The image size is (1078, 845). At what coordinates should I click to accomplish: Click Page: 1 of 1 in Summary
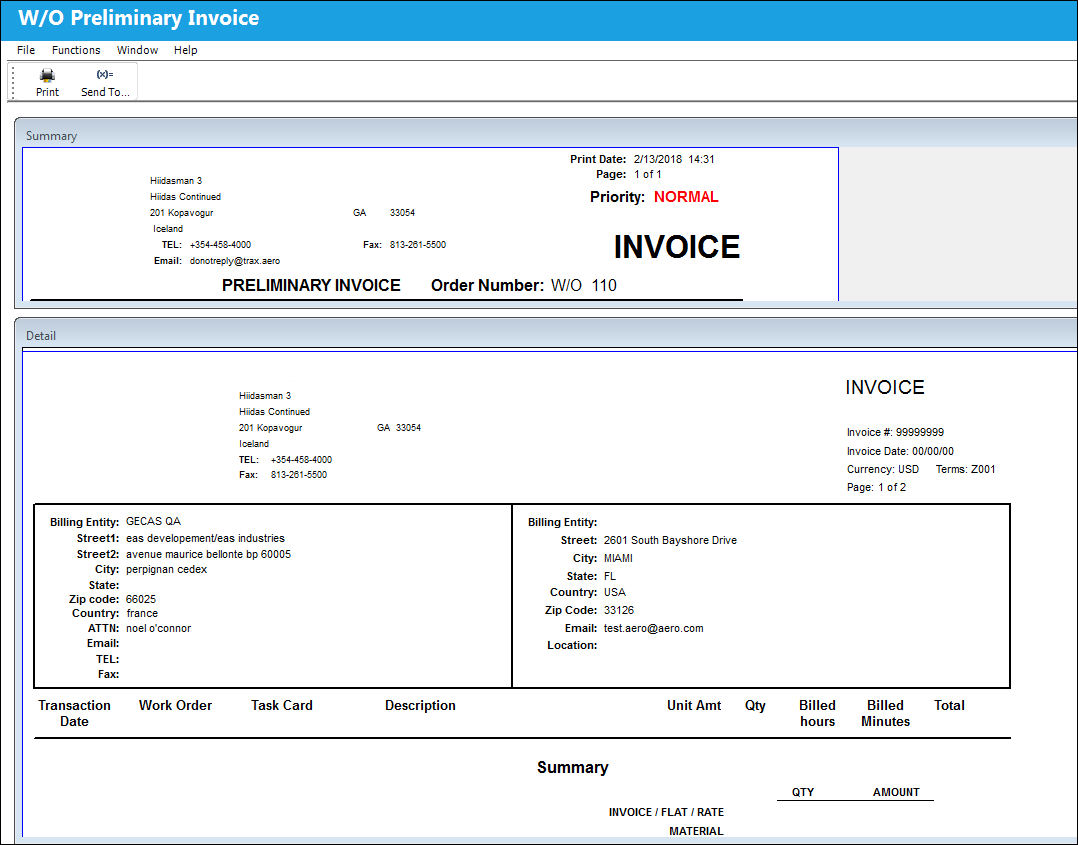[x=628, y=174]
